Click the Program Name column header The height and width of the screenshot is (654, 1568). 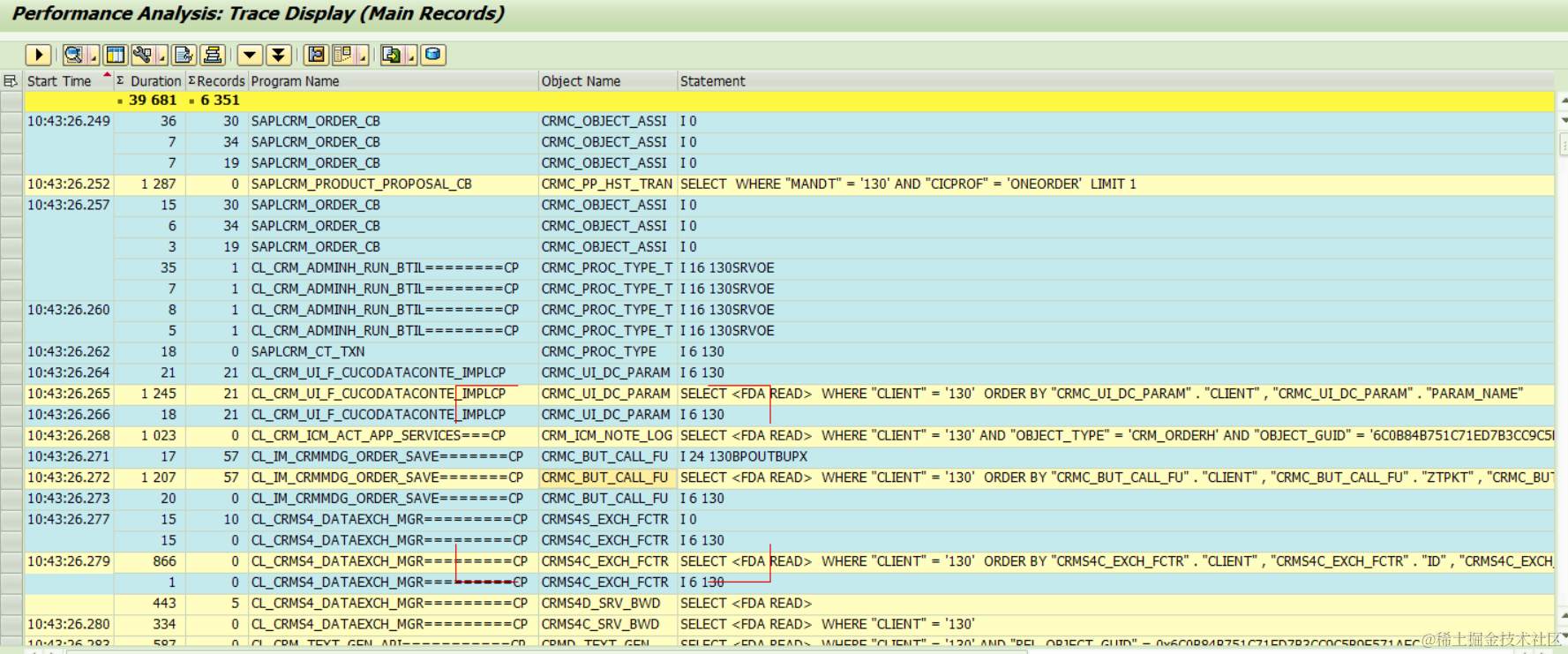[393, 81]
